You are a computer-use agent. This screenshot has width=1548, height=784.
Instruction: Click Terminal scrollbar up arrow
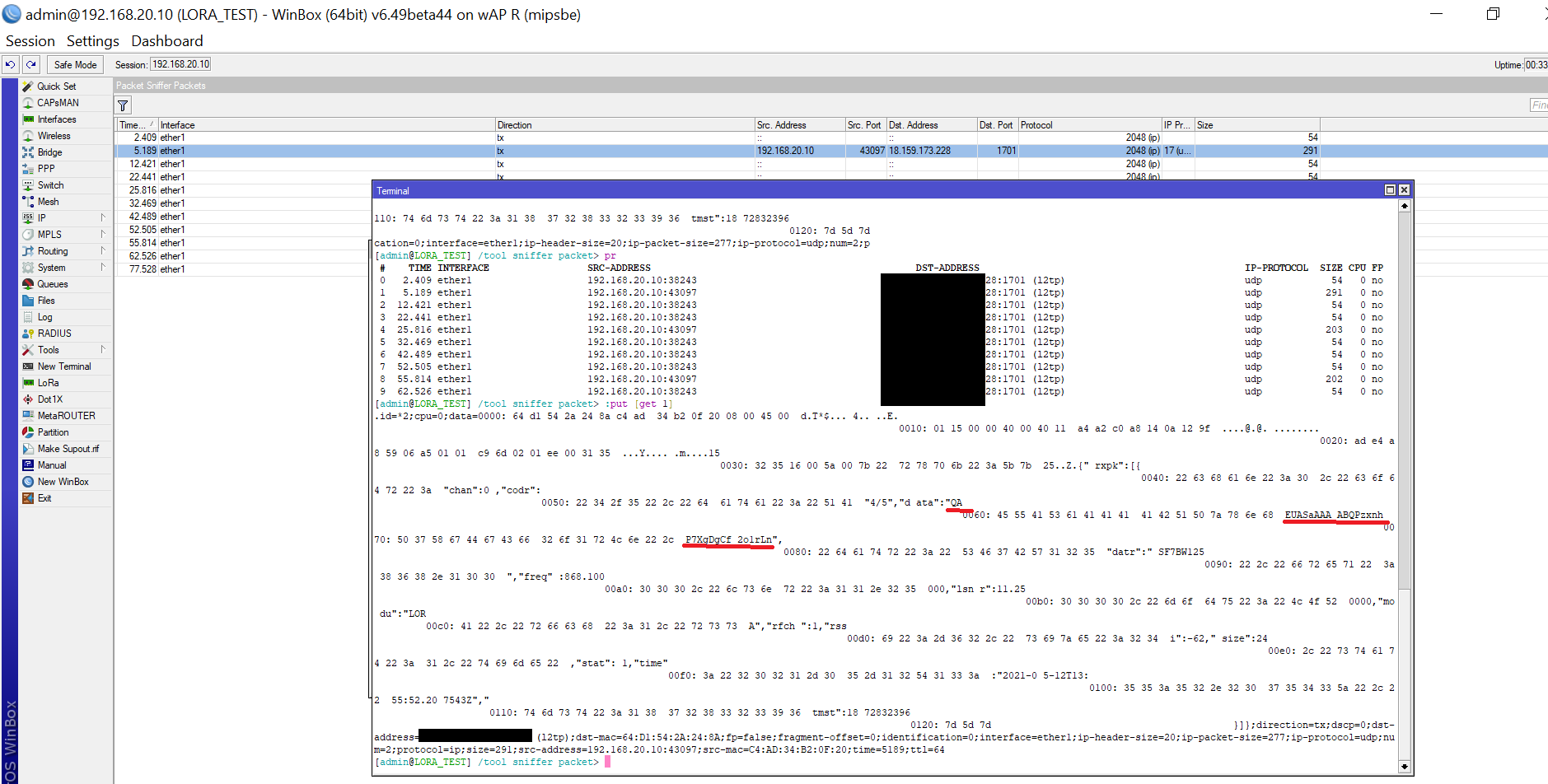1405,206
